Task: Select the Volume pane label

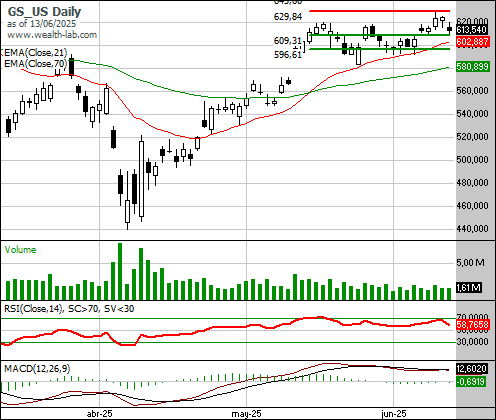Action: coord(20,250)
